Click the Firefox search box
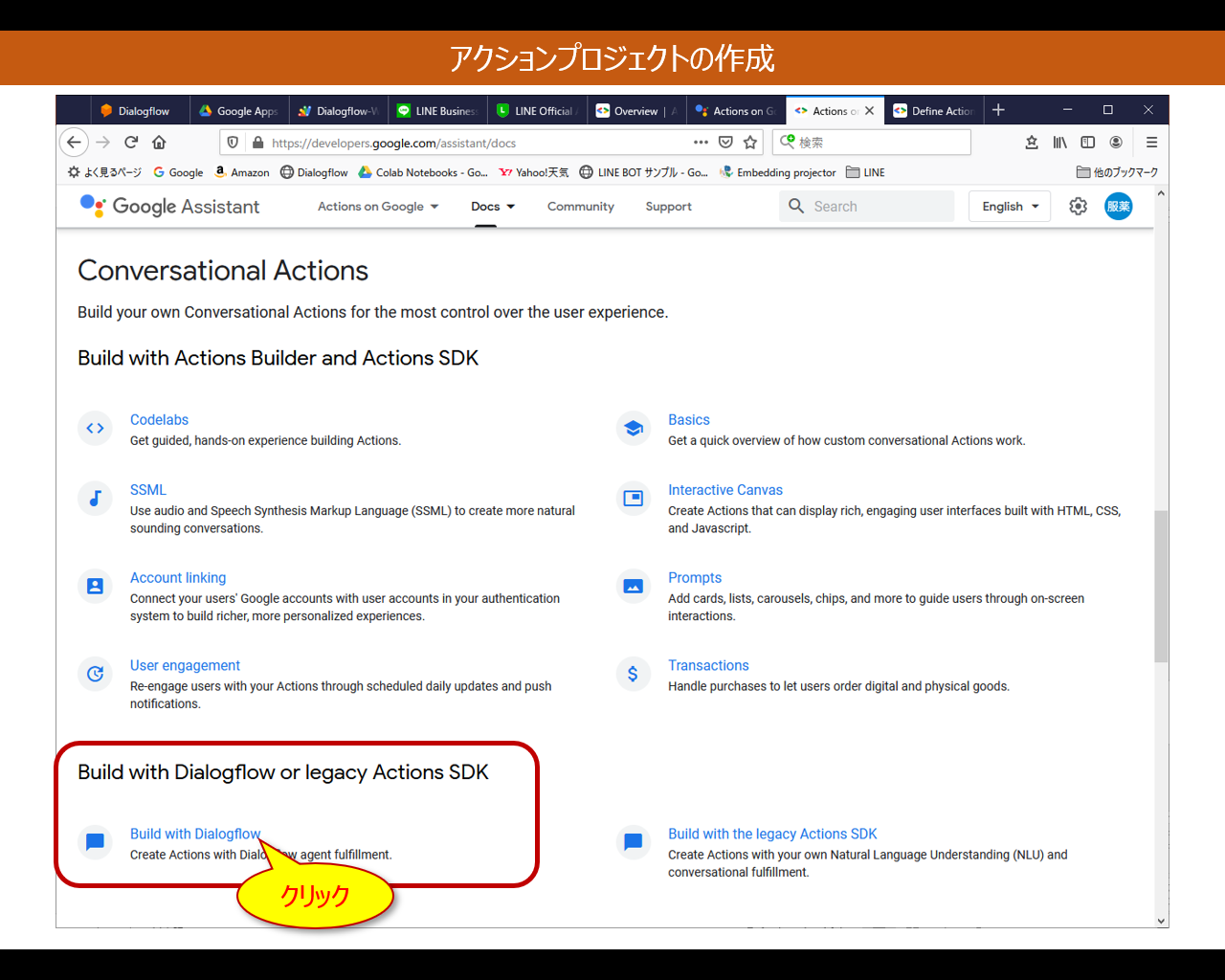The image size is (1225, 980). click(x=872, y=142)
